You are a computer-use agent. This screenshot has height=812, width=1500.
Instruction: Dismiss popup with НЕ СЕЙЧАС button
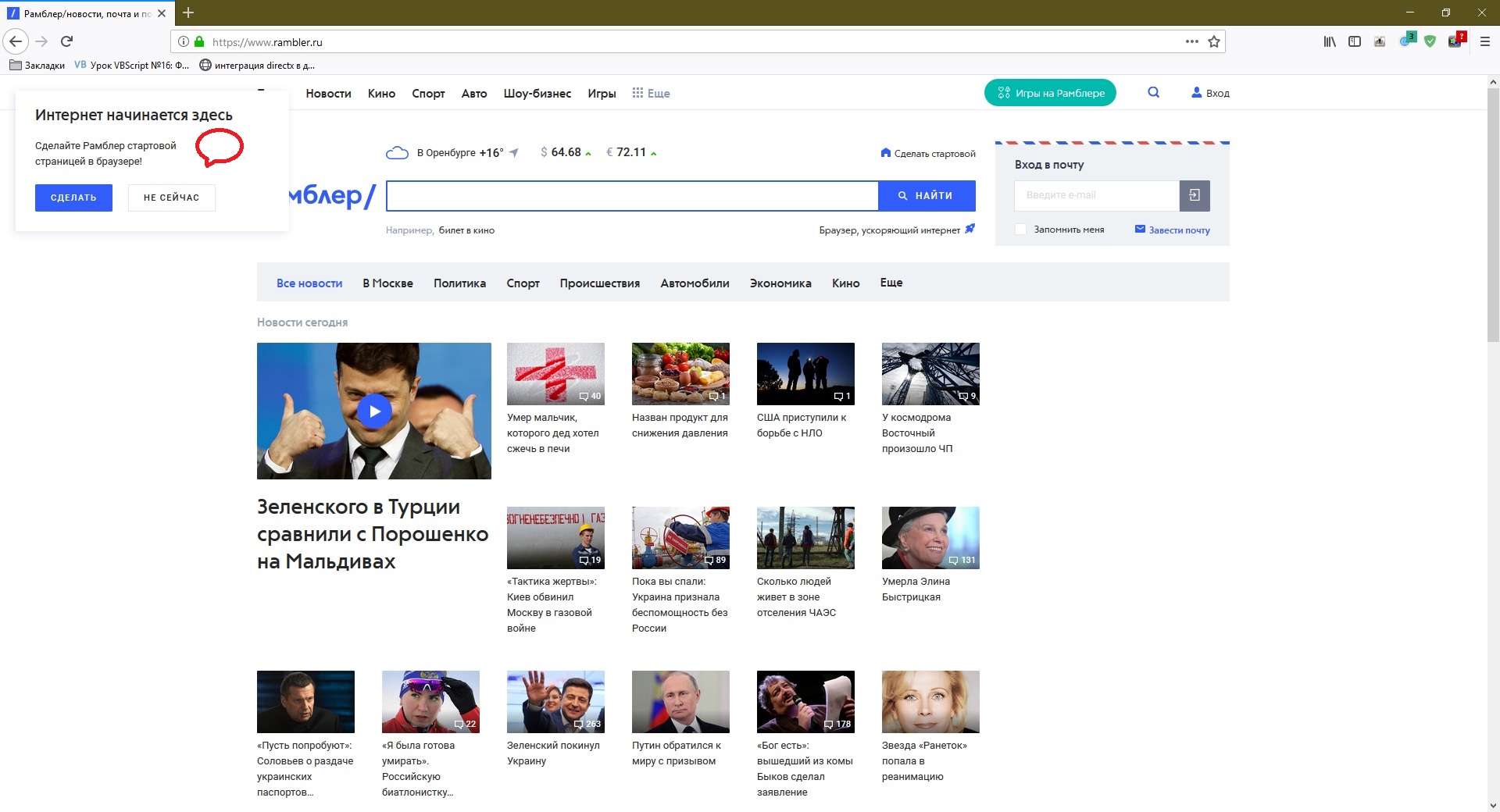[171, 198]
